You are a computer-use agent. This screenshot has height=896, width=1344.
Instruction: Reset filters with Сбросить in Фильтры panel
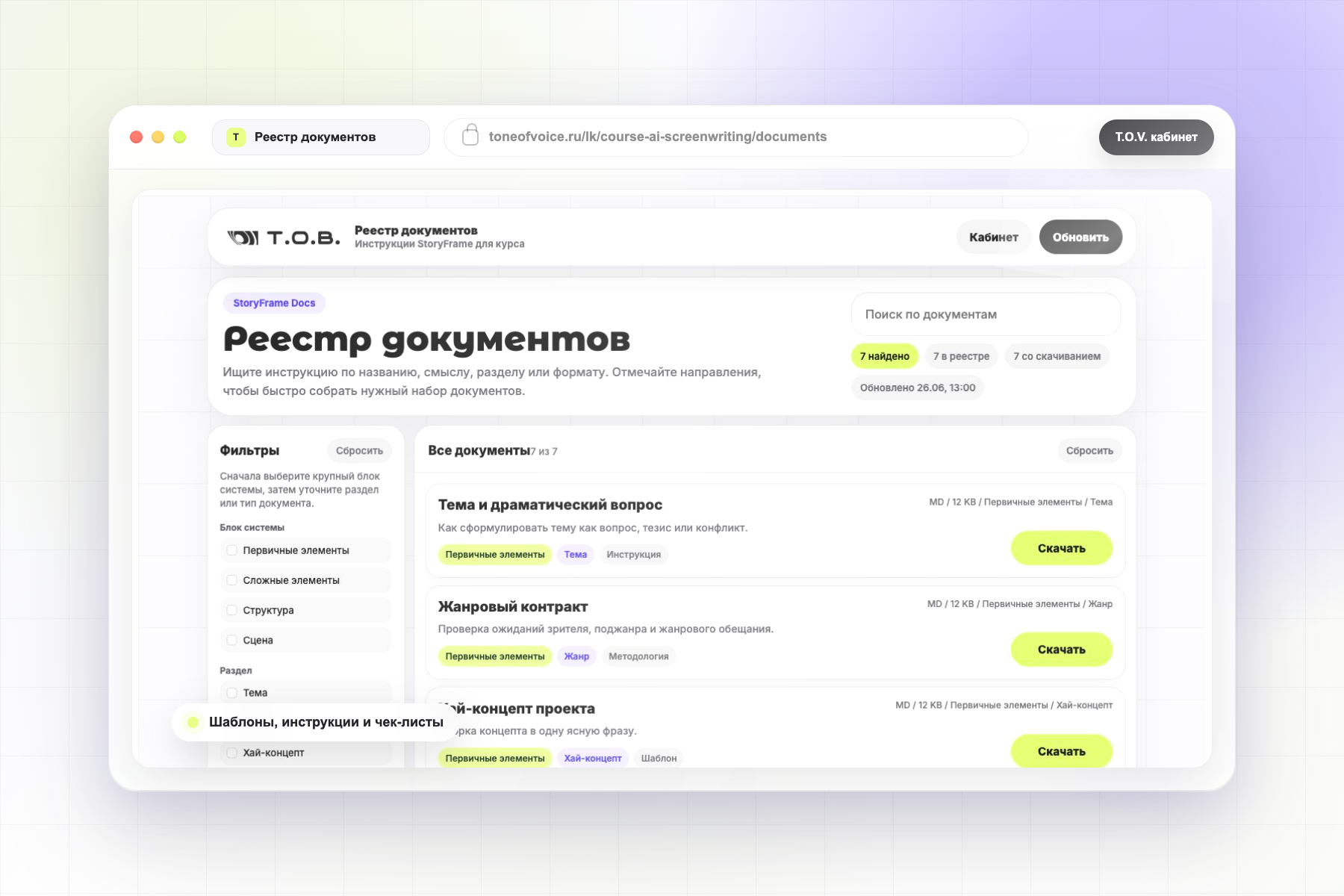[359, 451]
